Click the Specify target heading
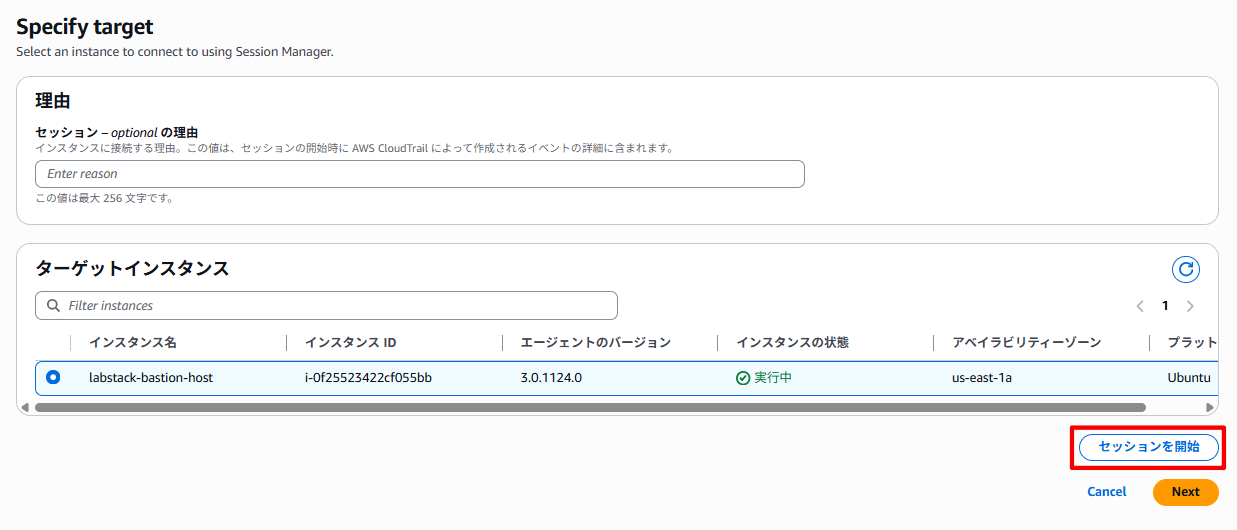The height and width of the screenshot is (530, 1237). (85, 27)
